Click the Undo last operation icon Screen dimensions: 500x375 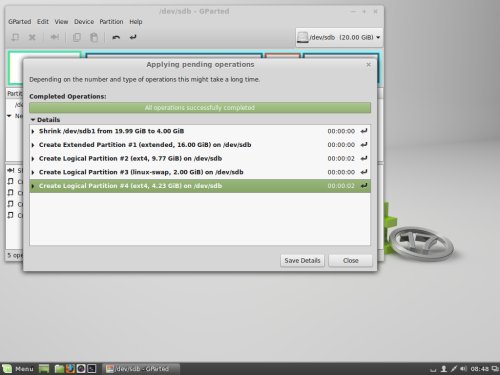click(116, 37)
